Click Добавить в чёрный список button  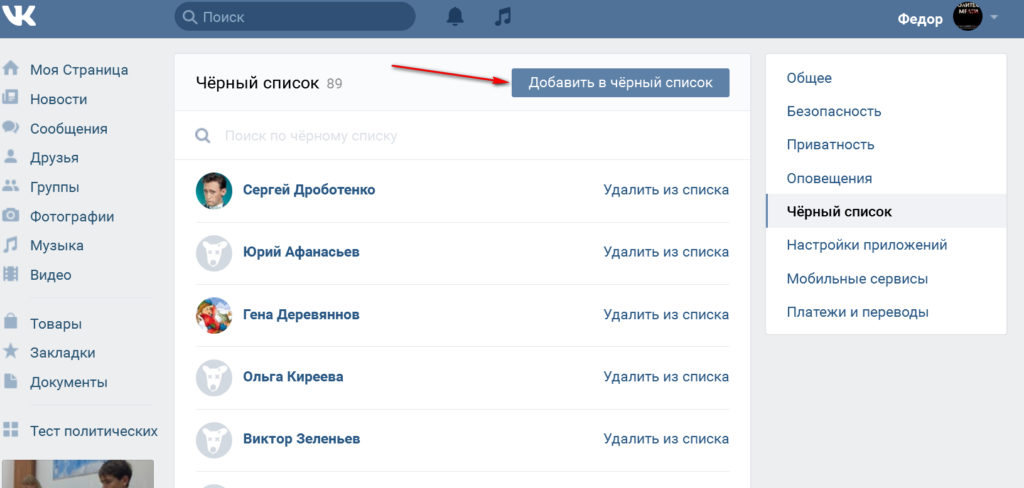point(620,83)
